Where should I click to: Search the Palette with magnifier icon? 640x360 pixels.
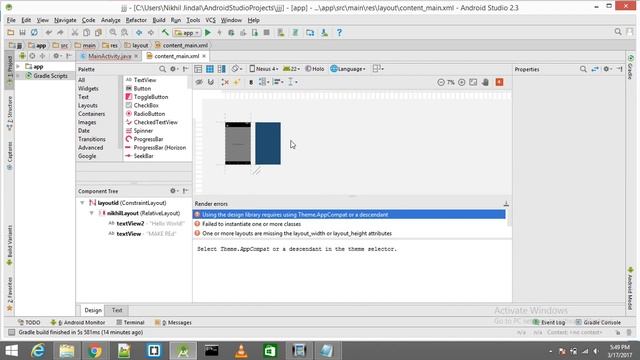[162, 69]
